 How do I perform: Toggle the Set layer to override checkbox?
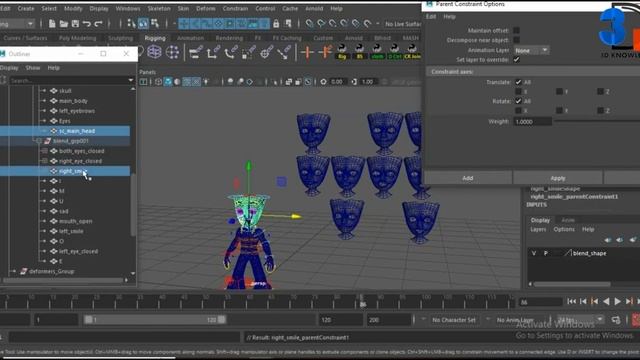516,60
